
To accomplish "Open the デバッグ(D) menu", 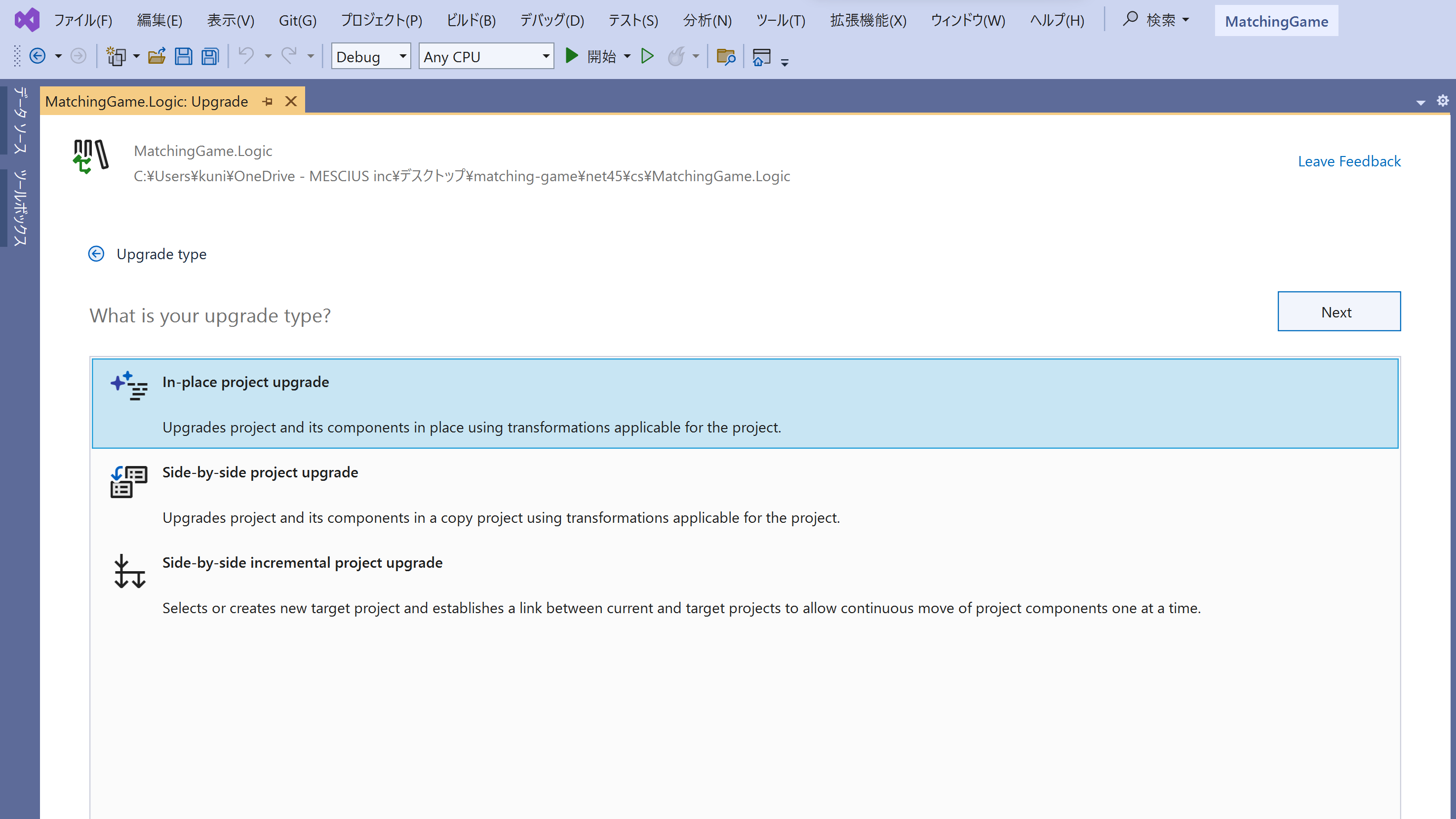I will (551, 20).
